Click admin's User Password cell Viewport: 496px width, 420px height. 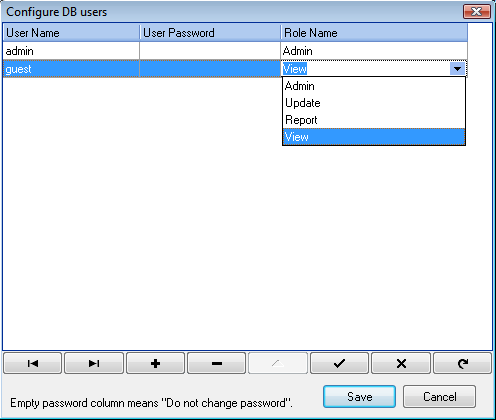tap(210, 51)
